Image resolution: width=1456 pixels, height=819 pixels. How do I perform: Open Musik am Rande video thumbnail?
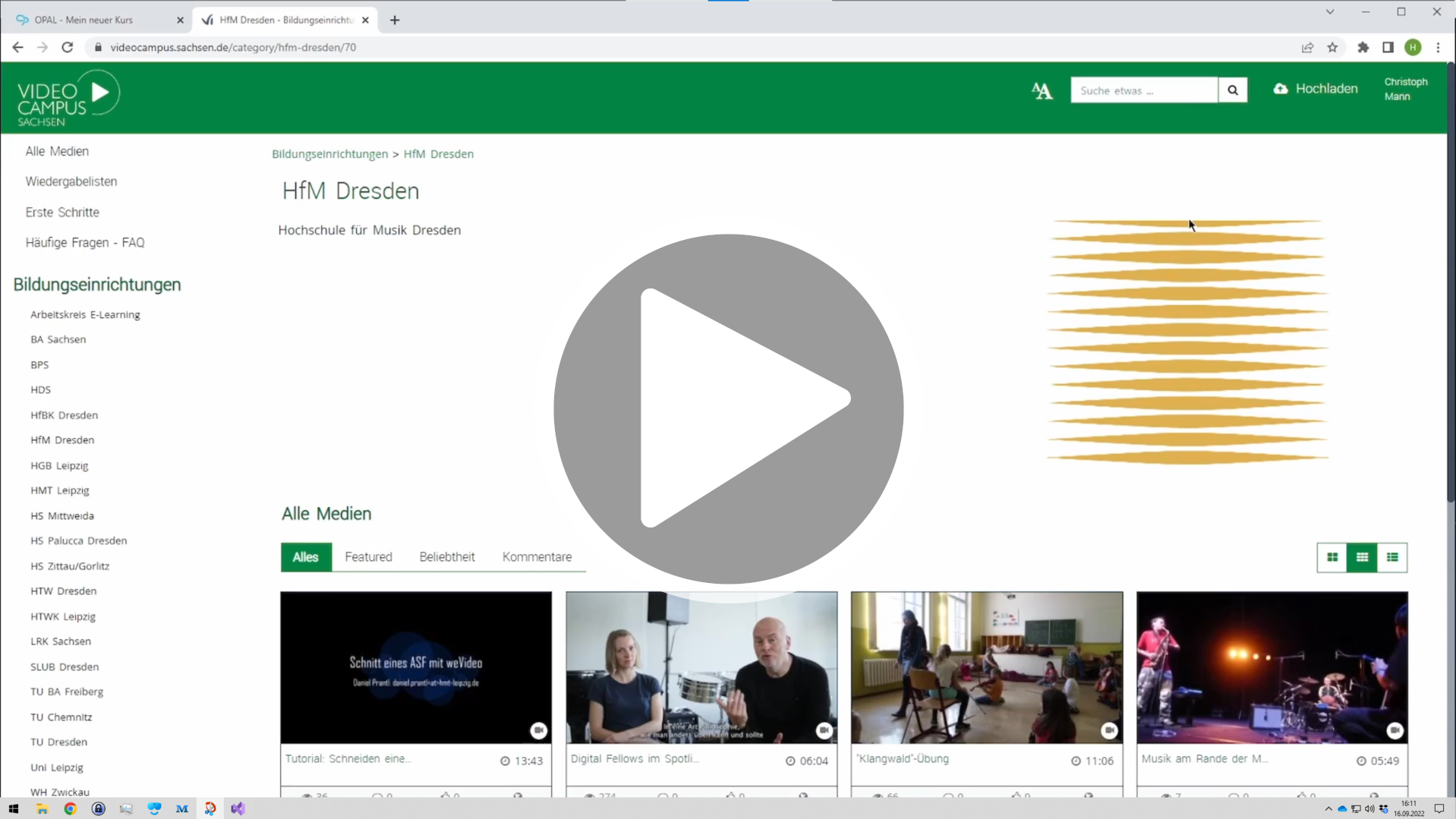pyautogui.click(x=1272, y=667)
